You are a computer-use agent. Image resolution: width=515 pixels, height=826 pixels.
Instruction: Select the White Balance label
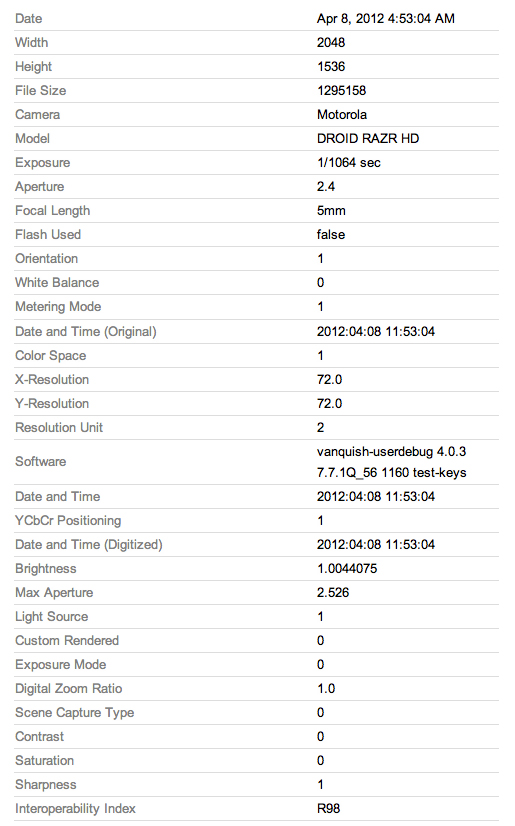point(57,282)
